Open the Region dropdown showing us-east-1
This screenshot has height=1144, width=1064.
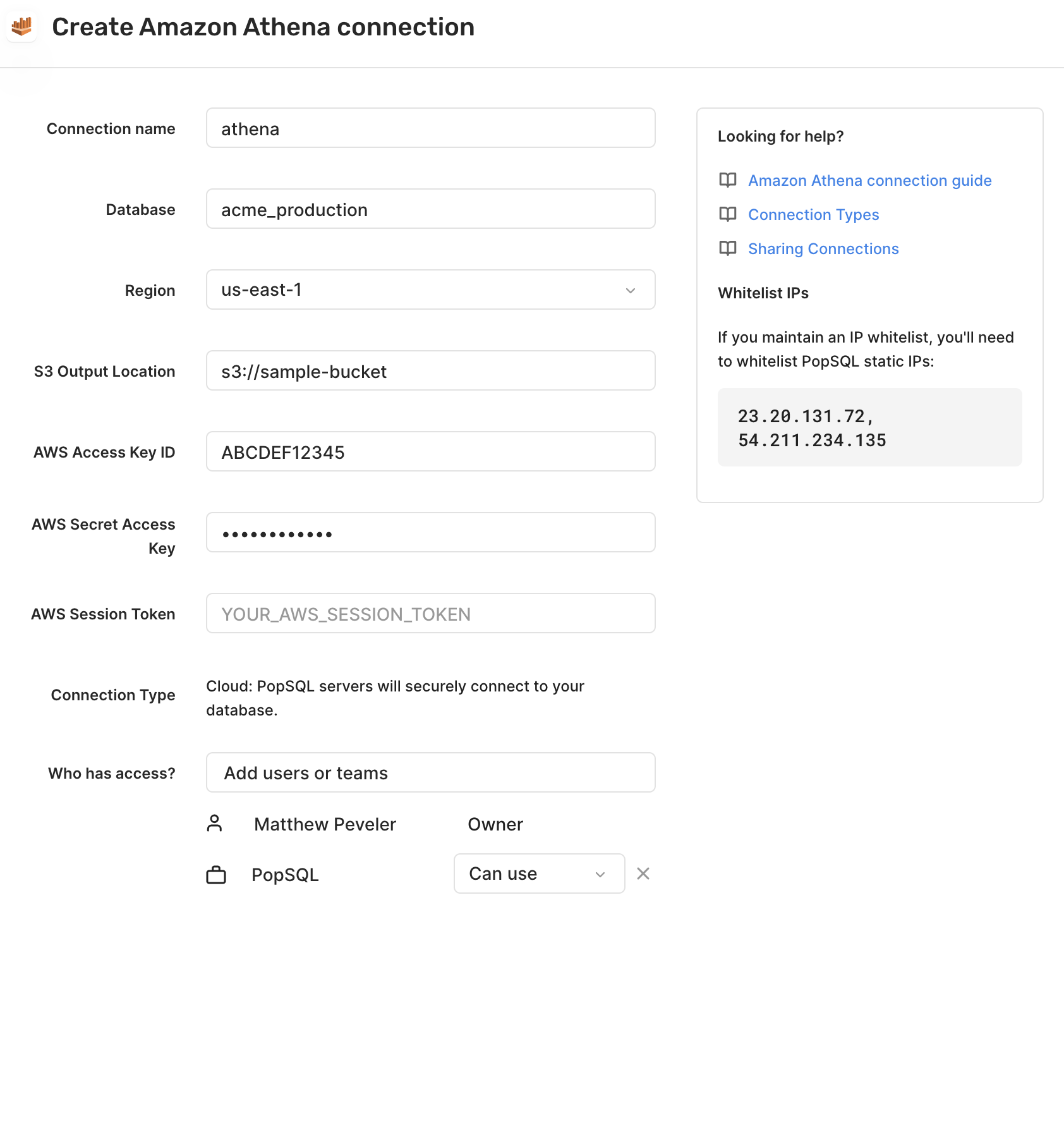[431, 289]
